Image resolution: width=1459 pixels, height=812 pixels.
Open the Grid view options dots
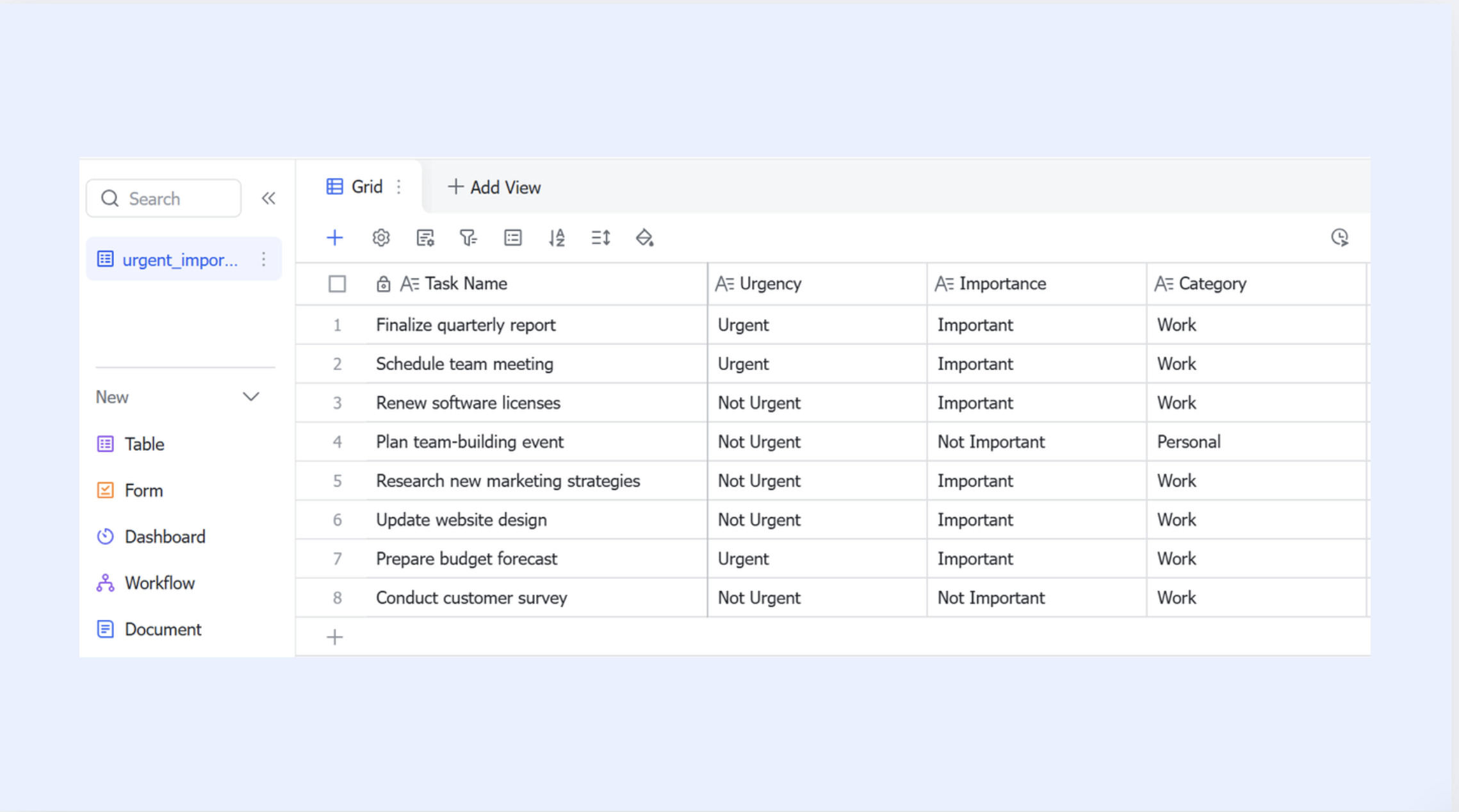(x=399, y=187)
